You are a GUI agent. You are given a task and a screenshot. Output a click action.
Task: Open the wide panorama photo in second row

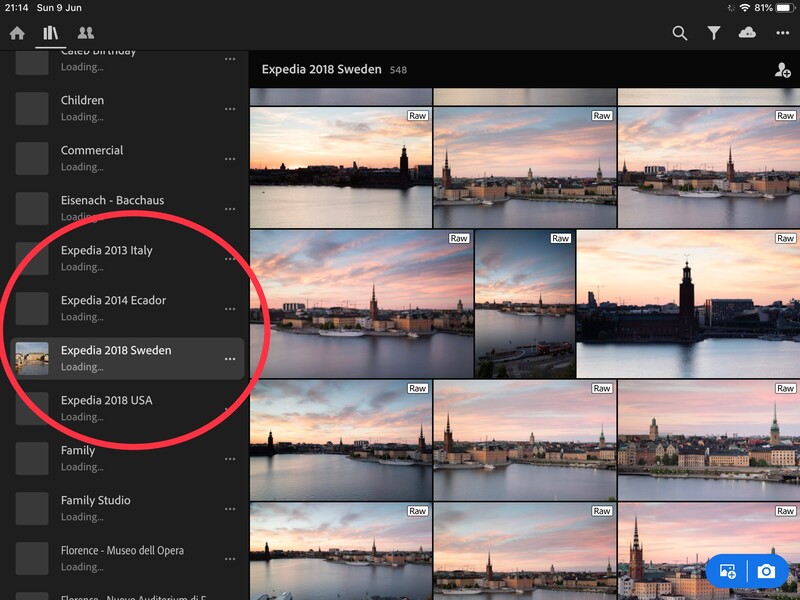pyautogui.click(x=362, y=304)
